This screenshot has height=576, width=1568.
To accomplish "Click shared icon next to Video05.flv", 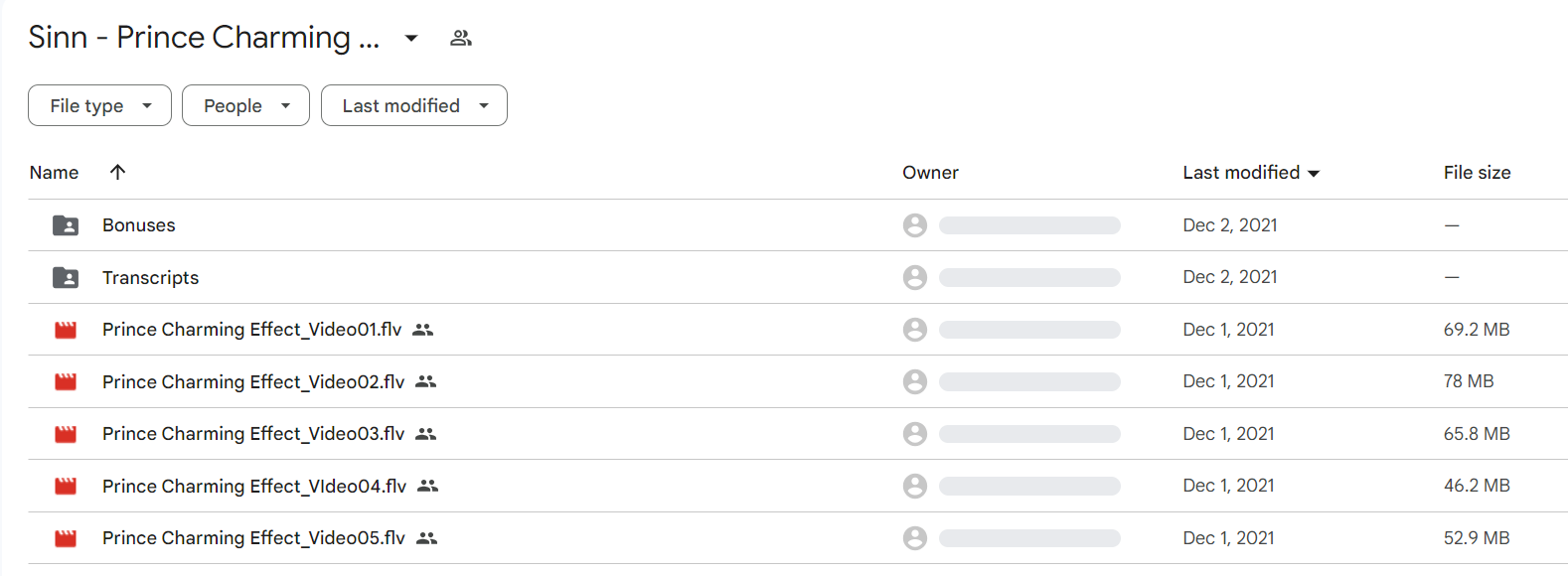I will pyautogui.click(x=426, y=538).
